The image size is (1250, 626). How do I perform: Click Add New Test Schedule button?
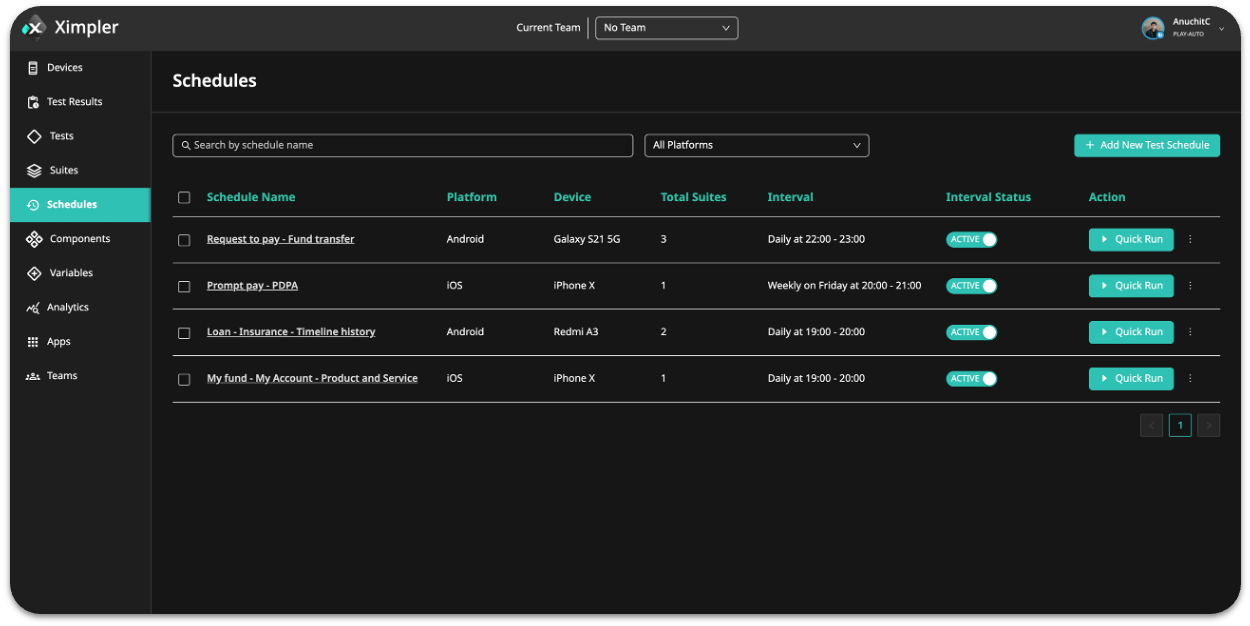click(x=1146, y=146)
